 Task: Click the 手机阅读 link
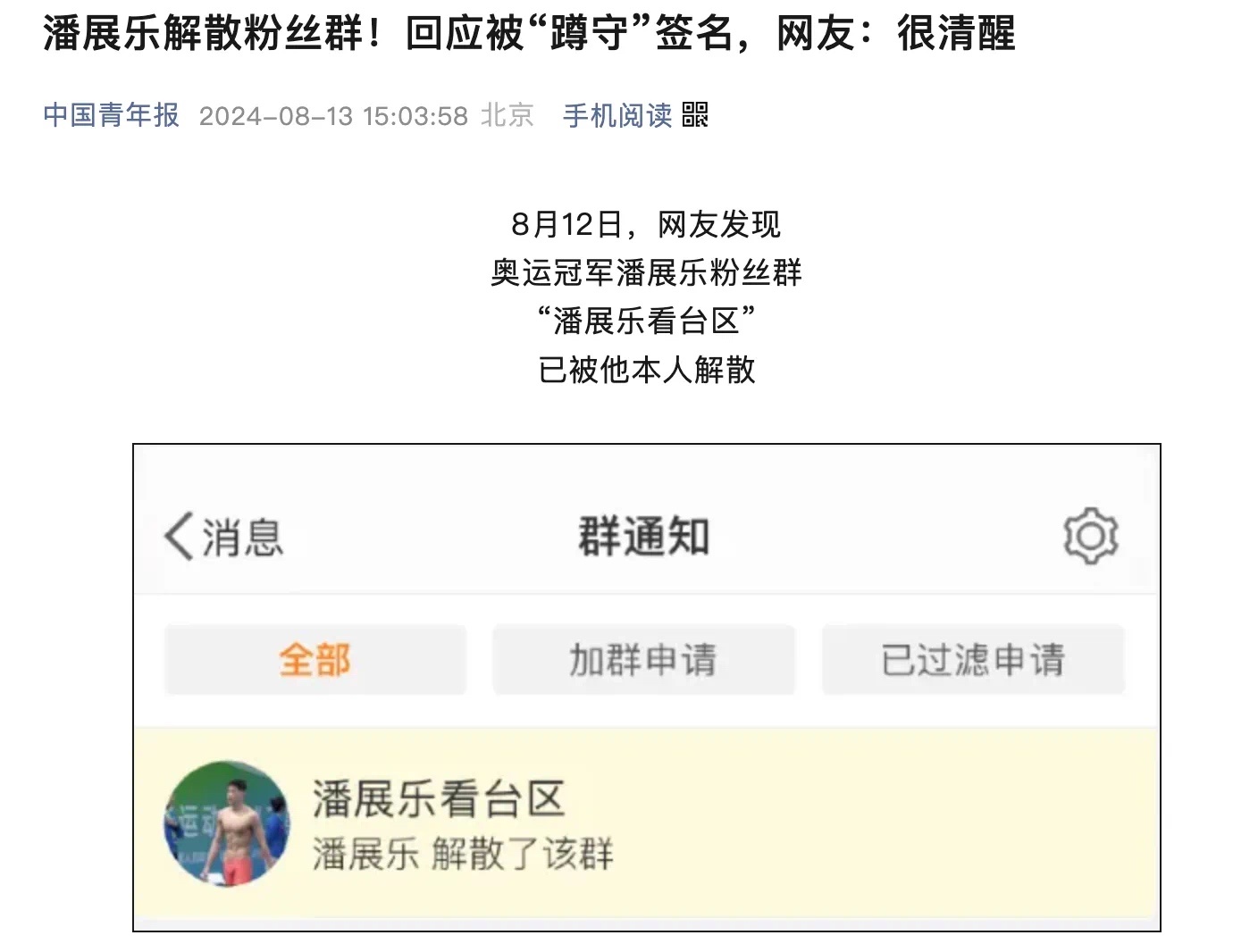coord(617,115)
